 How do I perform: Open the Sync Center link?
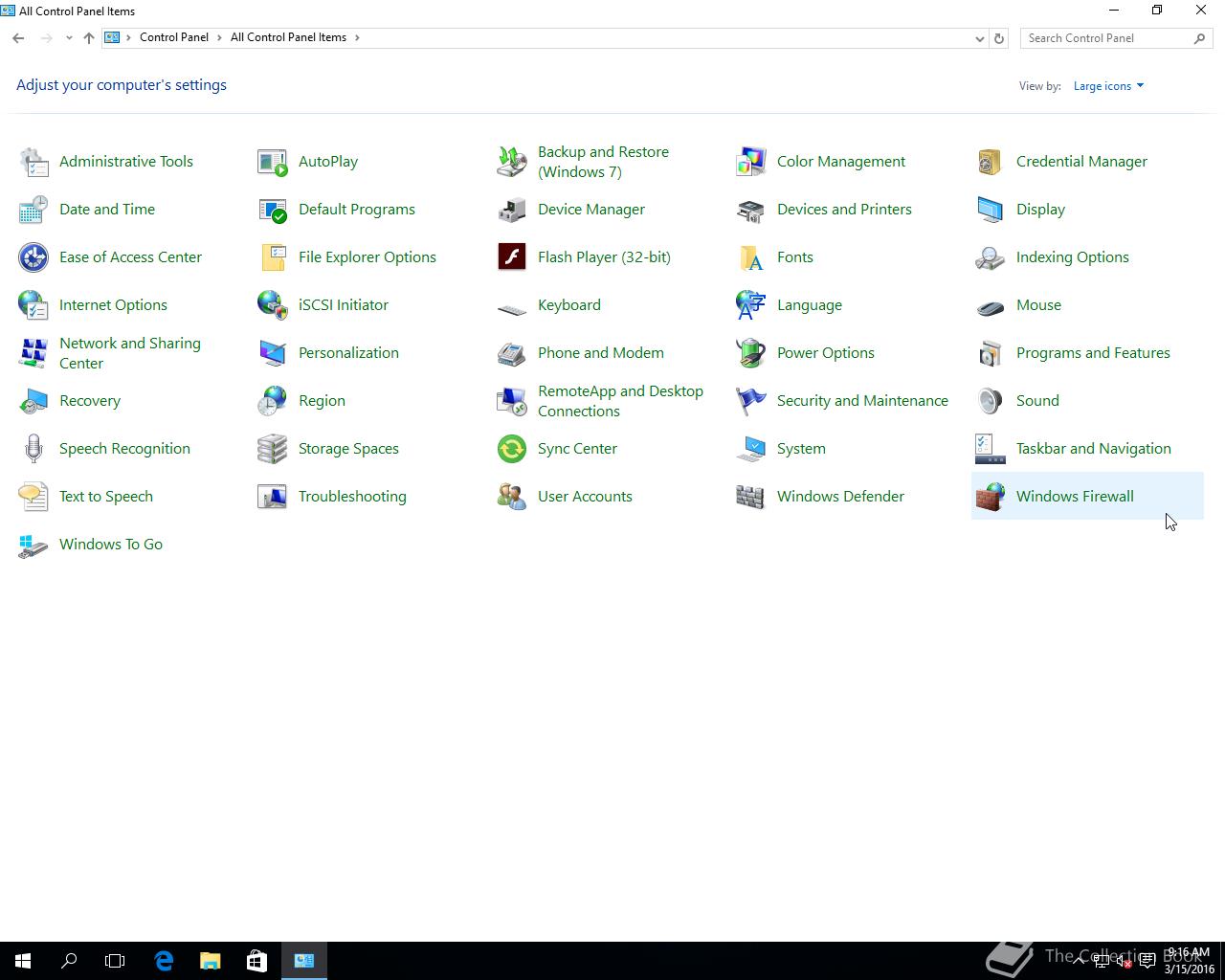tap(577, 449)
